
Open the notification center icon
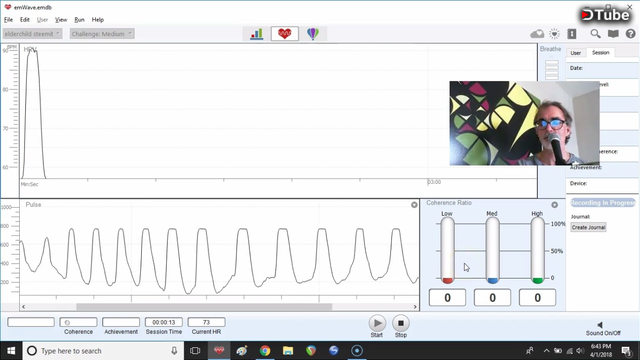click(627, 351)
